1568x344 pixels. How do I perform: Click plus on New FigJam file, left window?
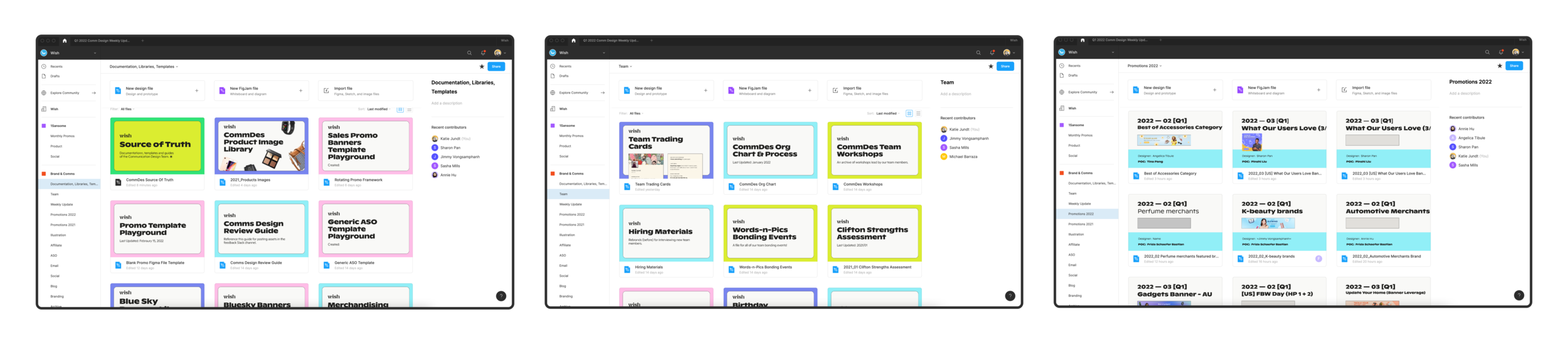click(300, 91)
